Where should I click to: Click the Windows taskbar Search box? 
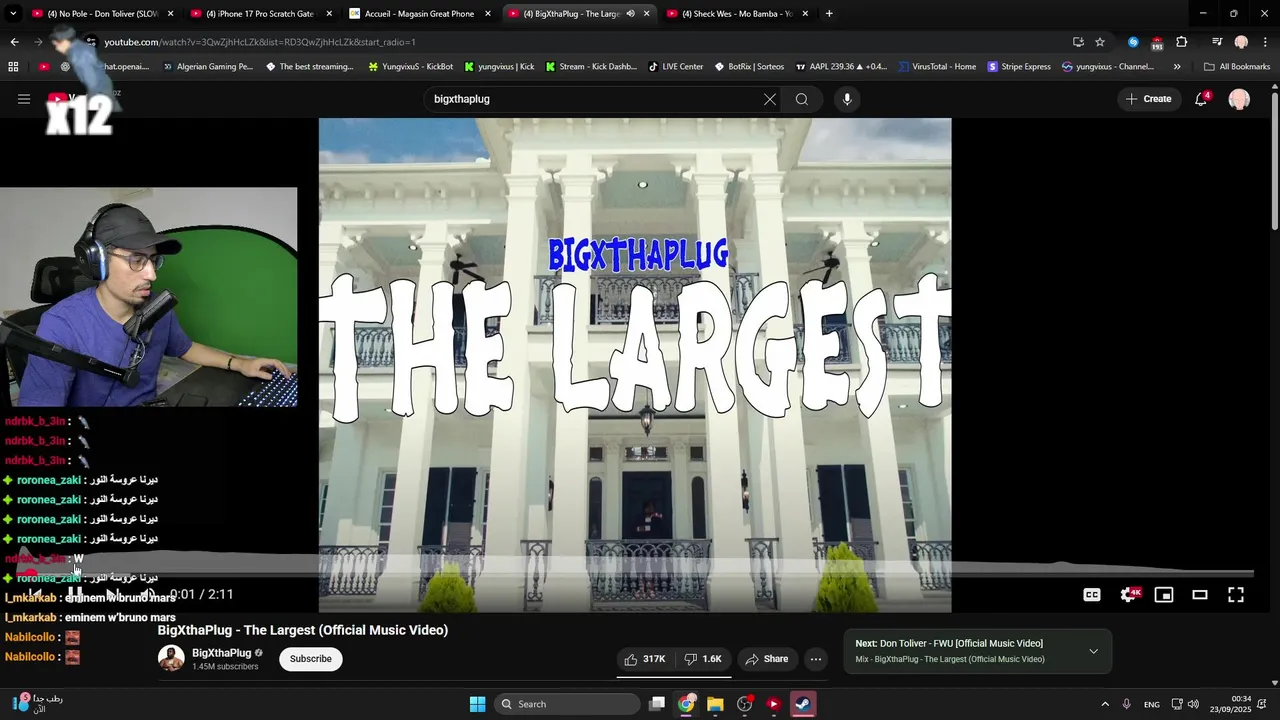[x=567, y=704]
